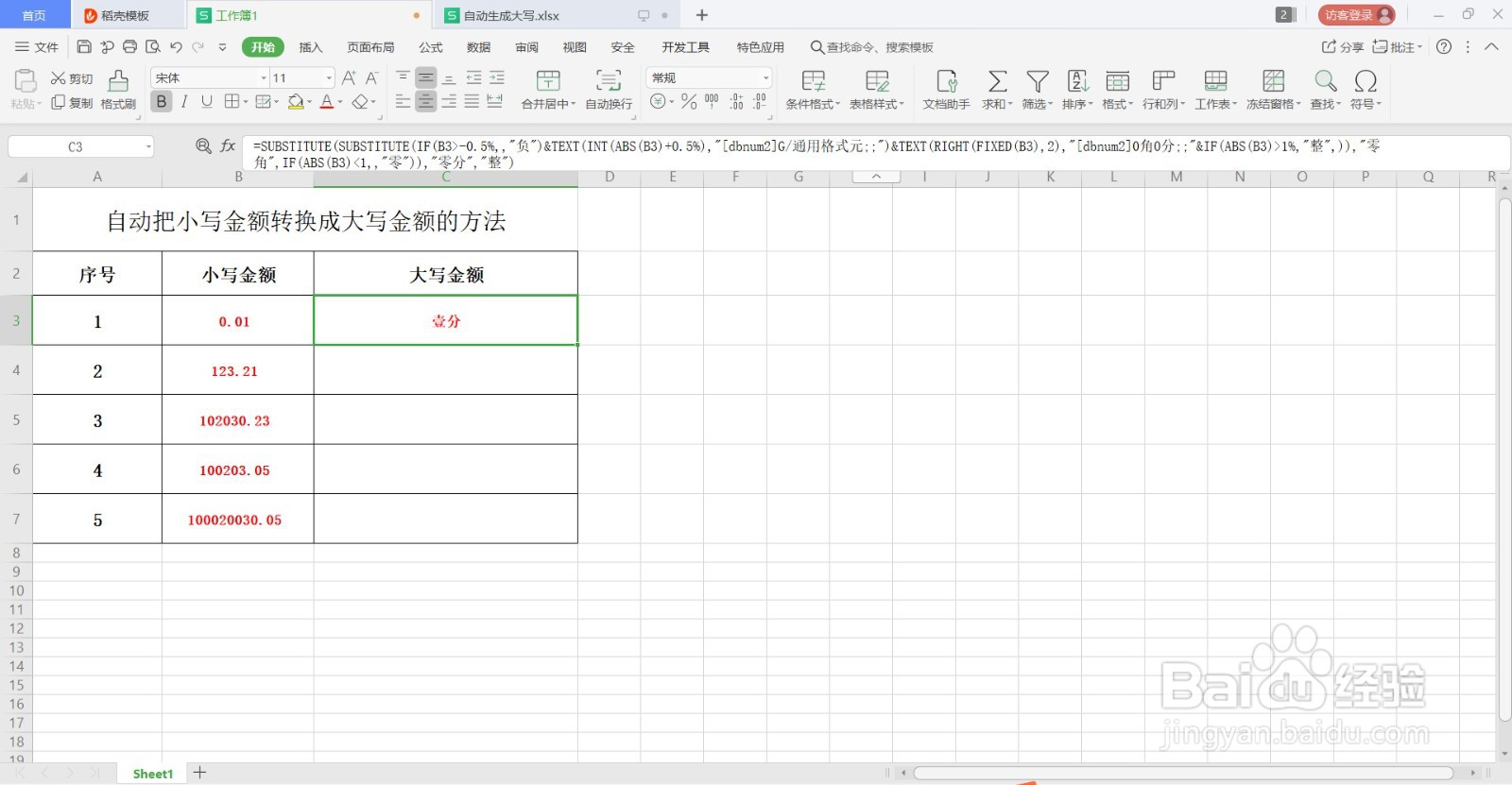Toggle vertical middle alignment
Image resolution: width=1512 pixels, height=785 pixels.
pos(426,78)
